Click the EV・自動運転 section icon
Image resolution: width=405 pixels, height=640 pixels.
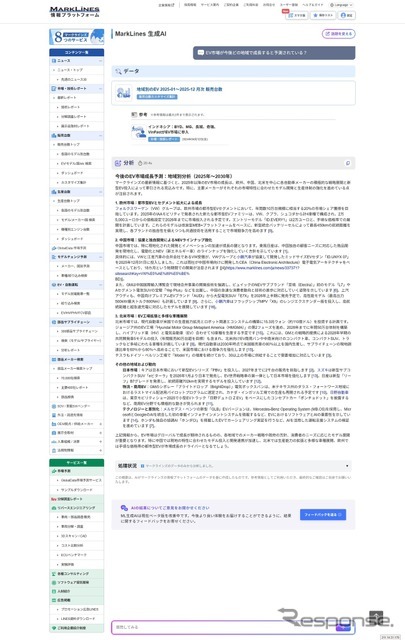tap(53, 284)
